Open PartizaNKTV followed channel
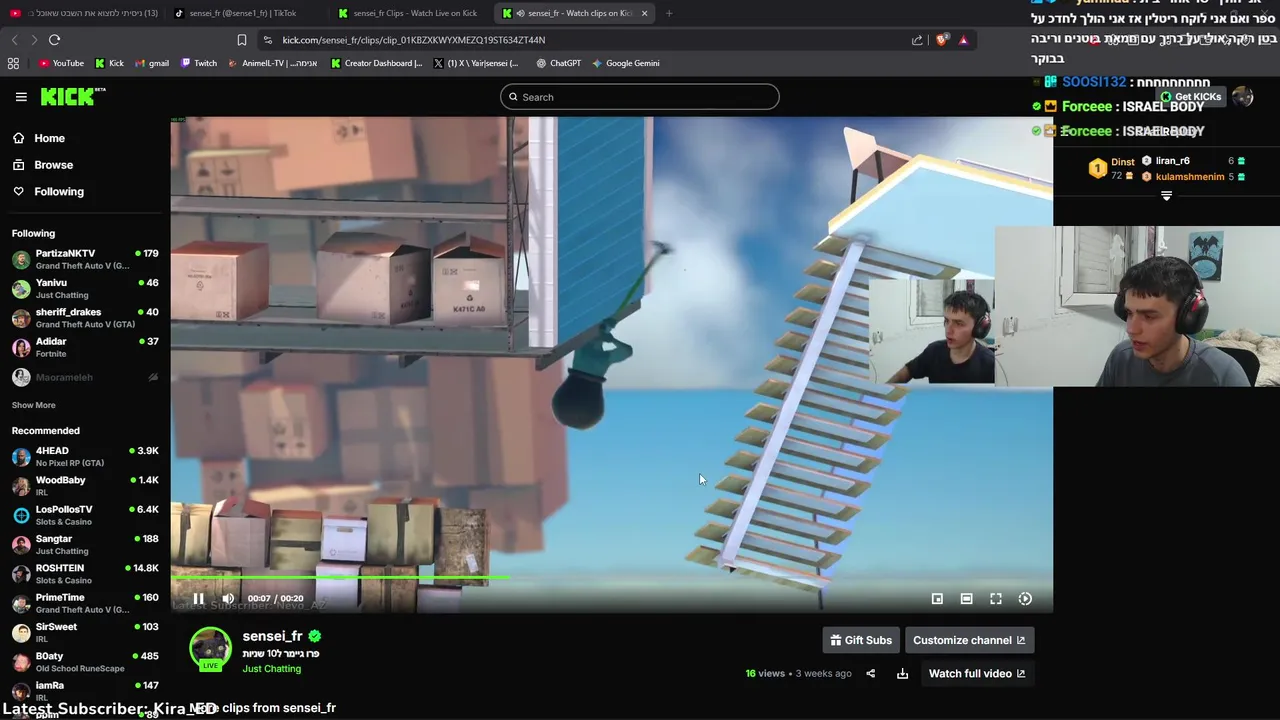The width and height of the screenshot is (1280, 720). tap(85, 259)
